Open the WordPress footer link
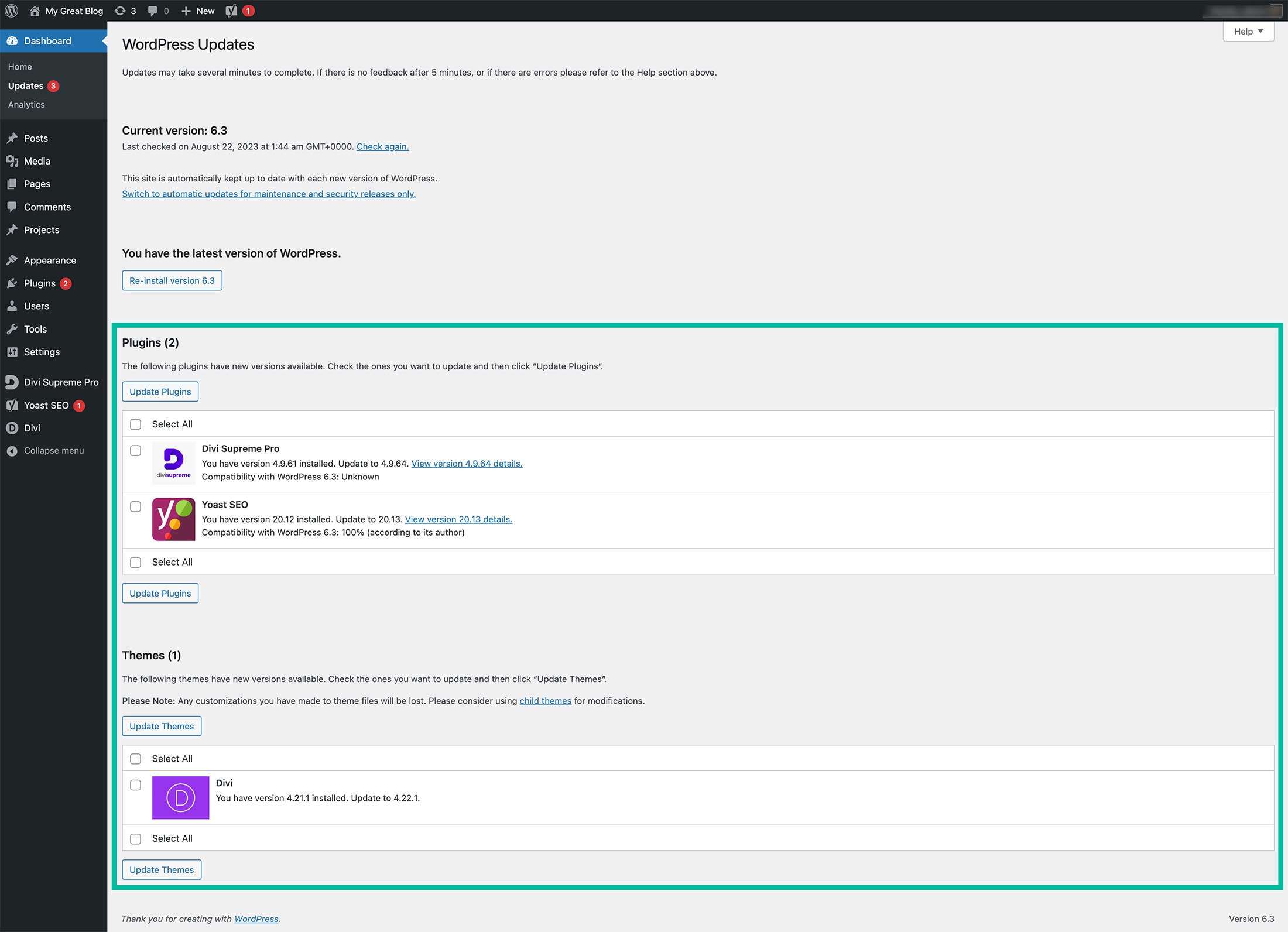Viewport: 1288px width, 932px height. 256,919
